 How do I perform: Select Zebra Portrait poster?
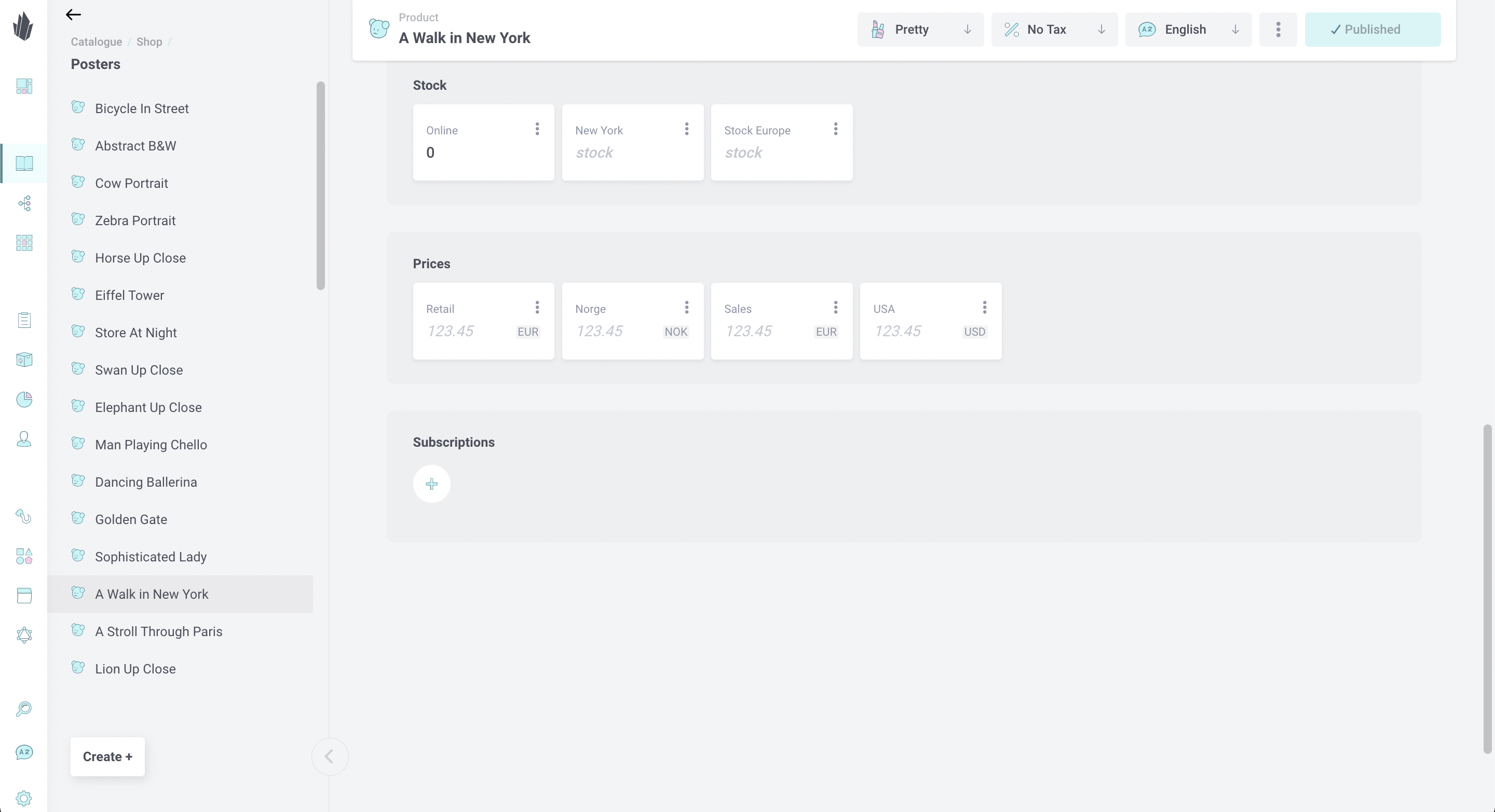click(180, 221)
